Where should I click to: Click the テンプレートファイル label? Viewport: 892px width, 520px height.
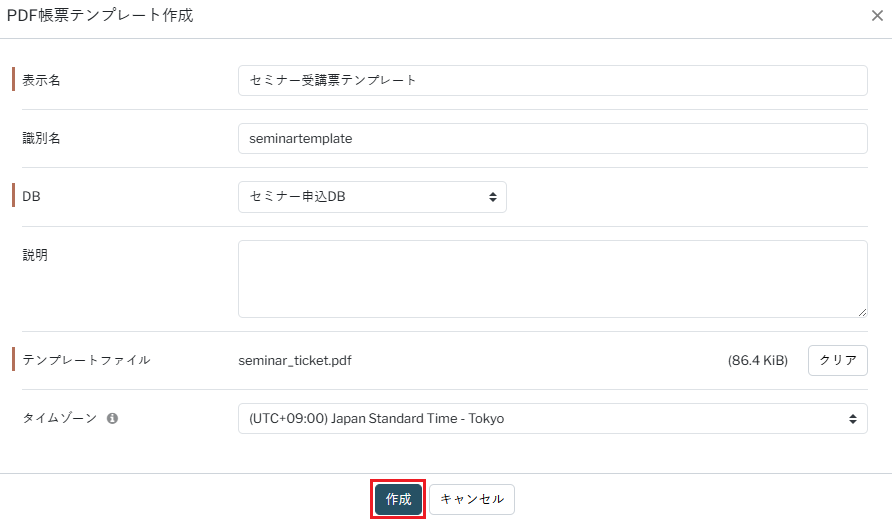(86, 360)
